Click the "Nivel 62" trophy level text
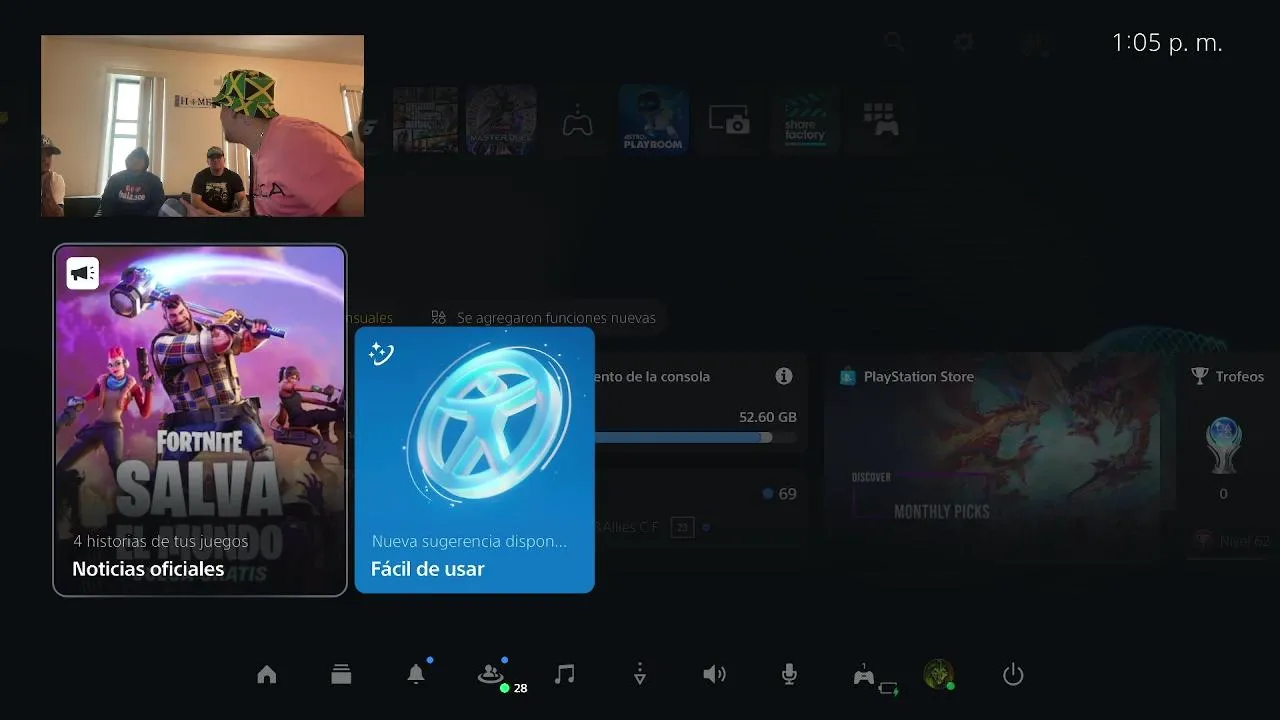The width and height of the screenshot is (1280, 720). coord(1244,541)
